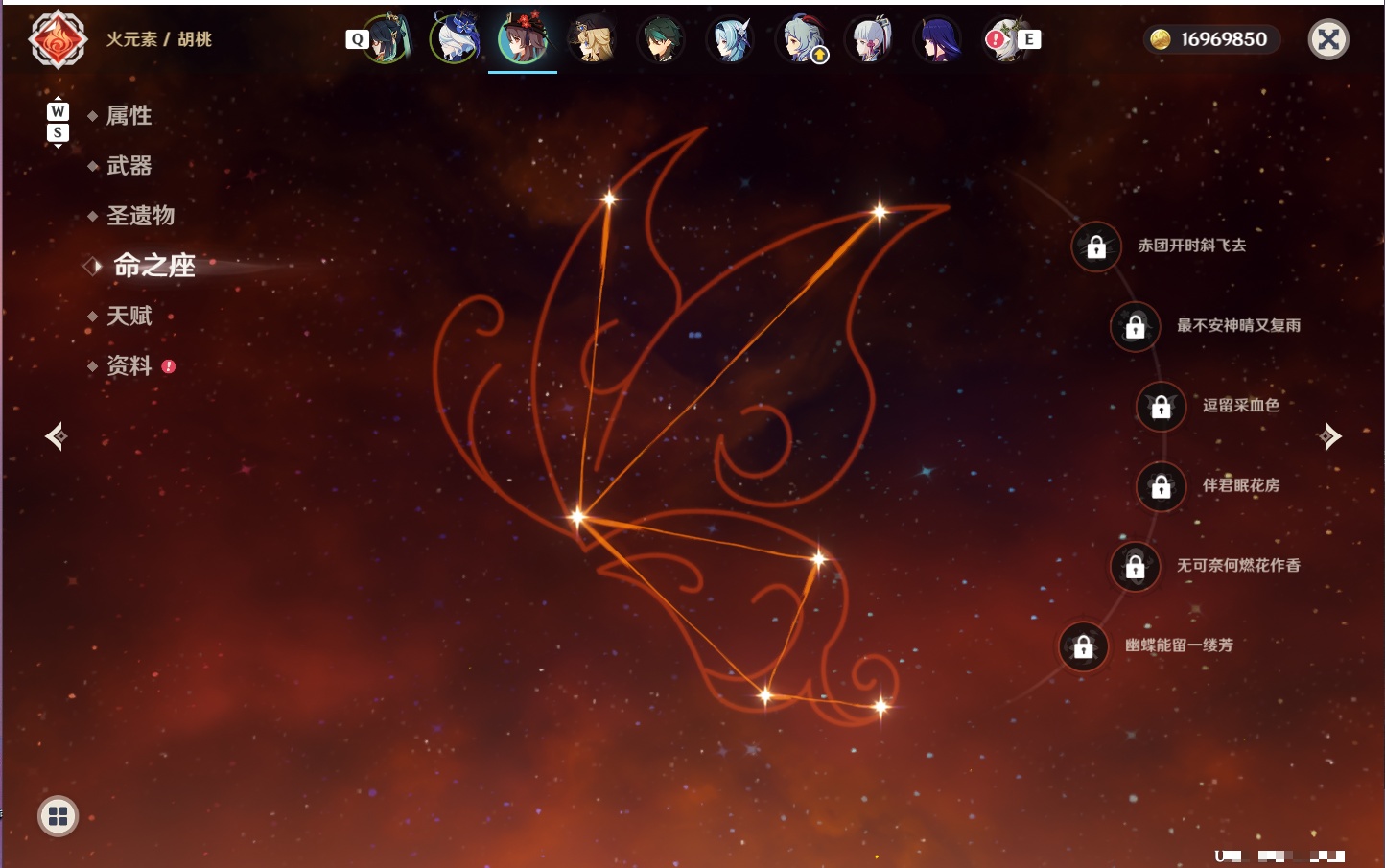The width and height of the screenshot is (1385, 868).
Task: Click the Mora amount 16969850
Action: click(x=1224, y=39)
